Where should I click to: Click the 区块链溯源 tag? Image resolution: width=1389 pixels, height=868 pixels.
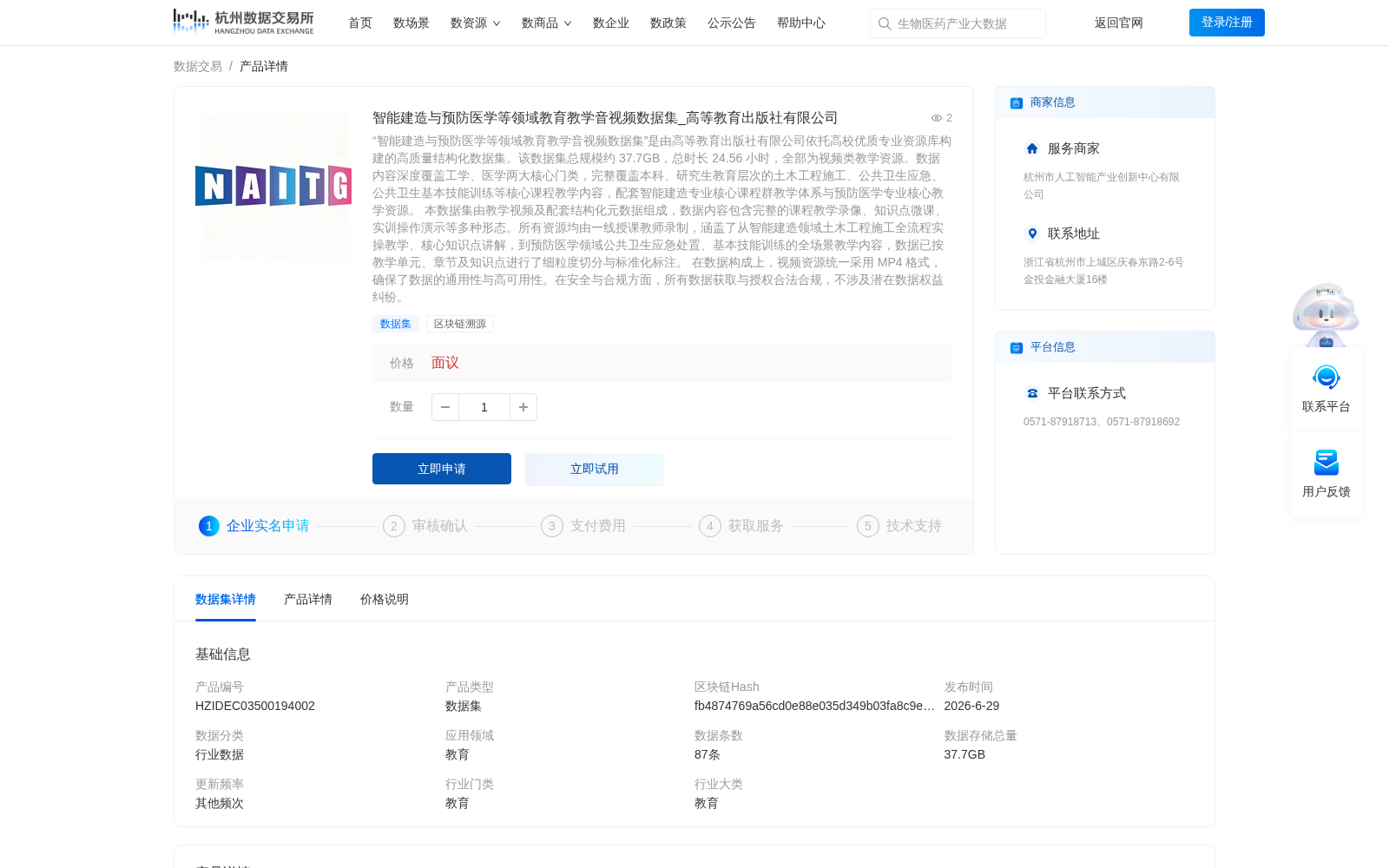tap(460, 324)
